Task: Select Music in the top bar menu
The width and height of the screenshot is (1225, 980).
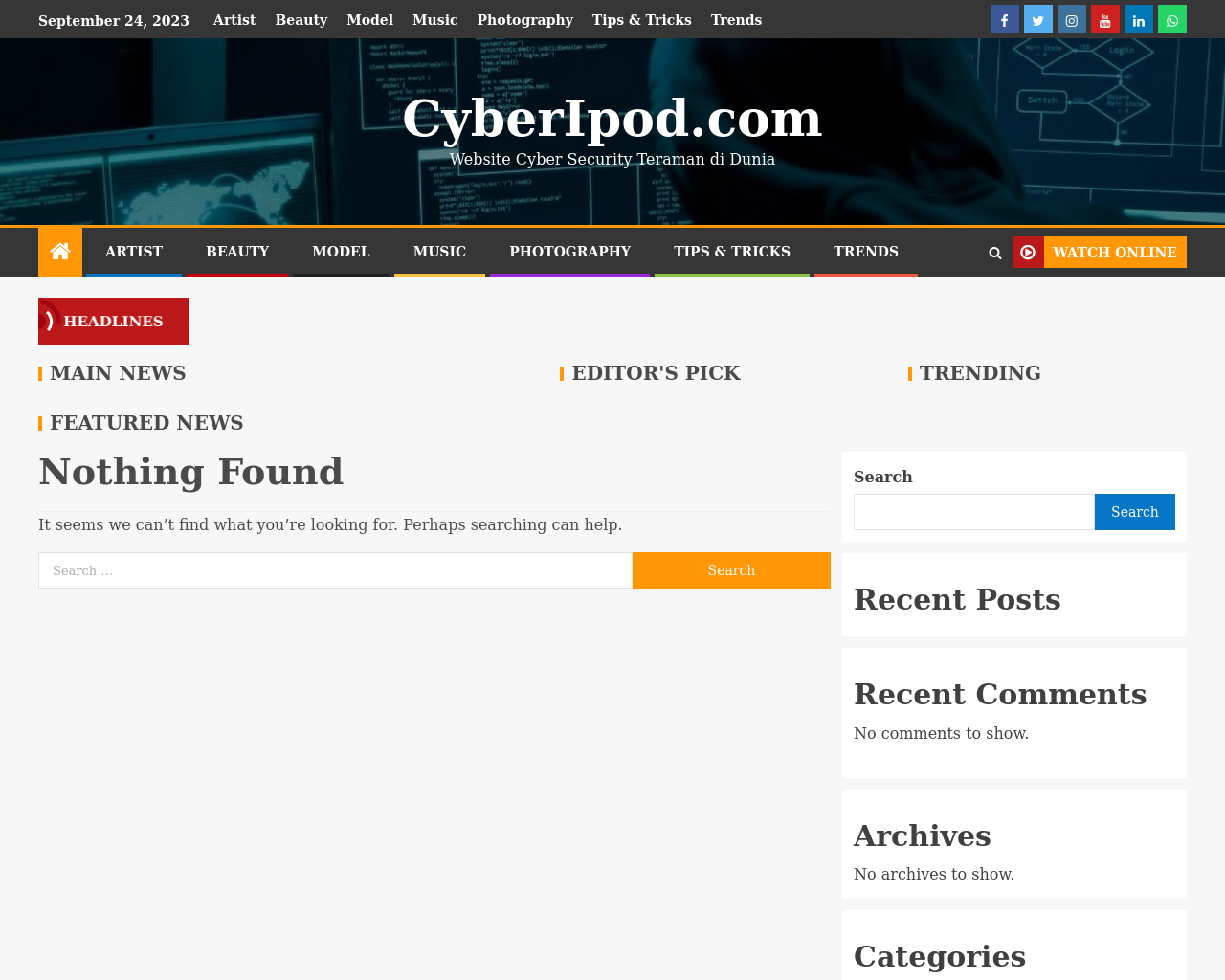Action: (x=435, y=20)
